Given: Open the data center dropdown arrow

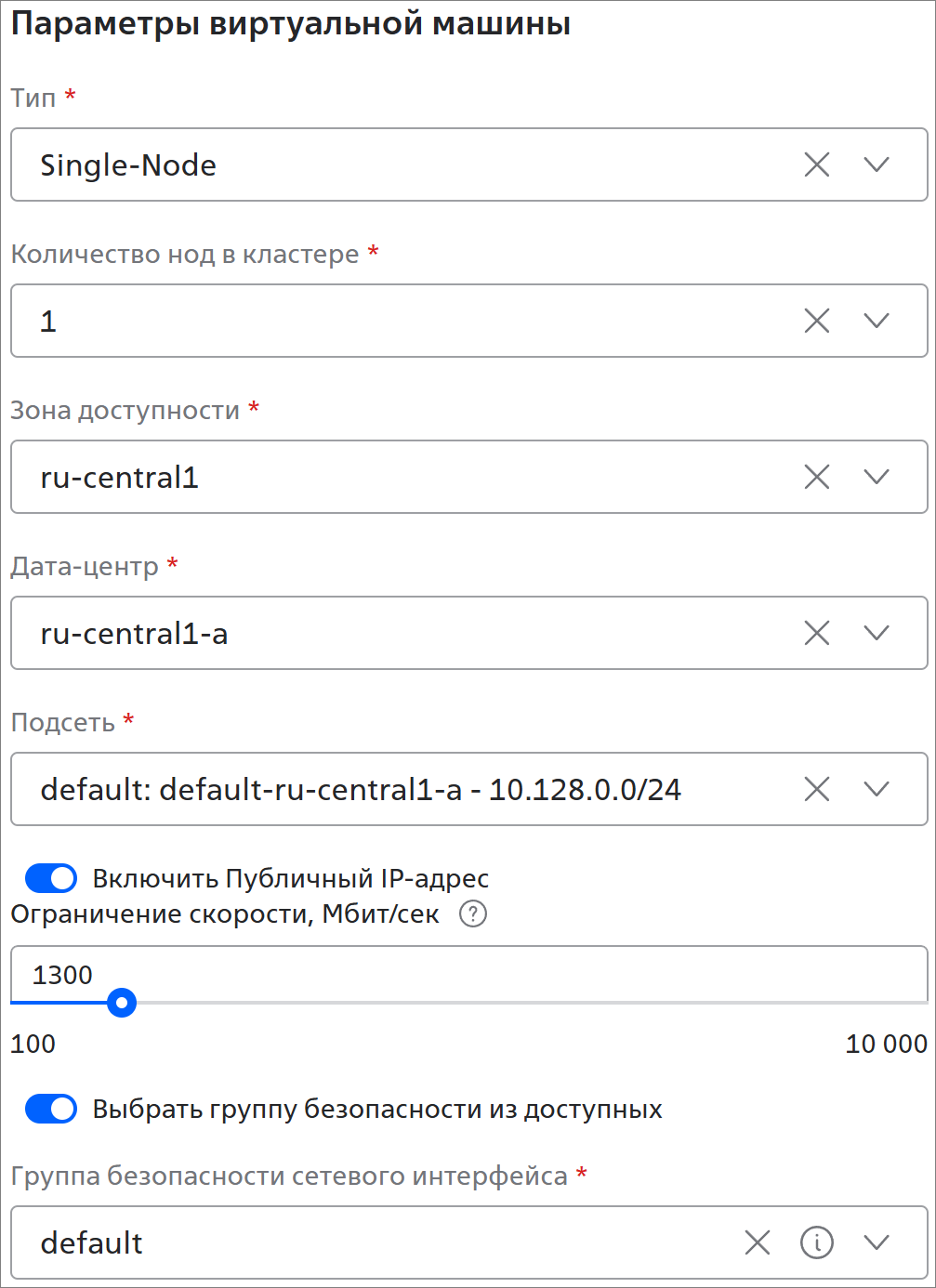Looking at the screenshot, I should pos(877,634).
